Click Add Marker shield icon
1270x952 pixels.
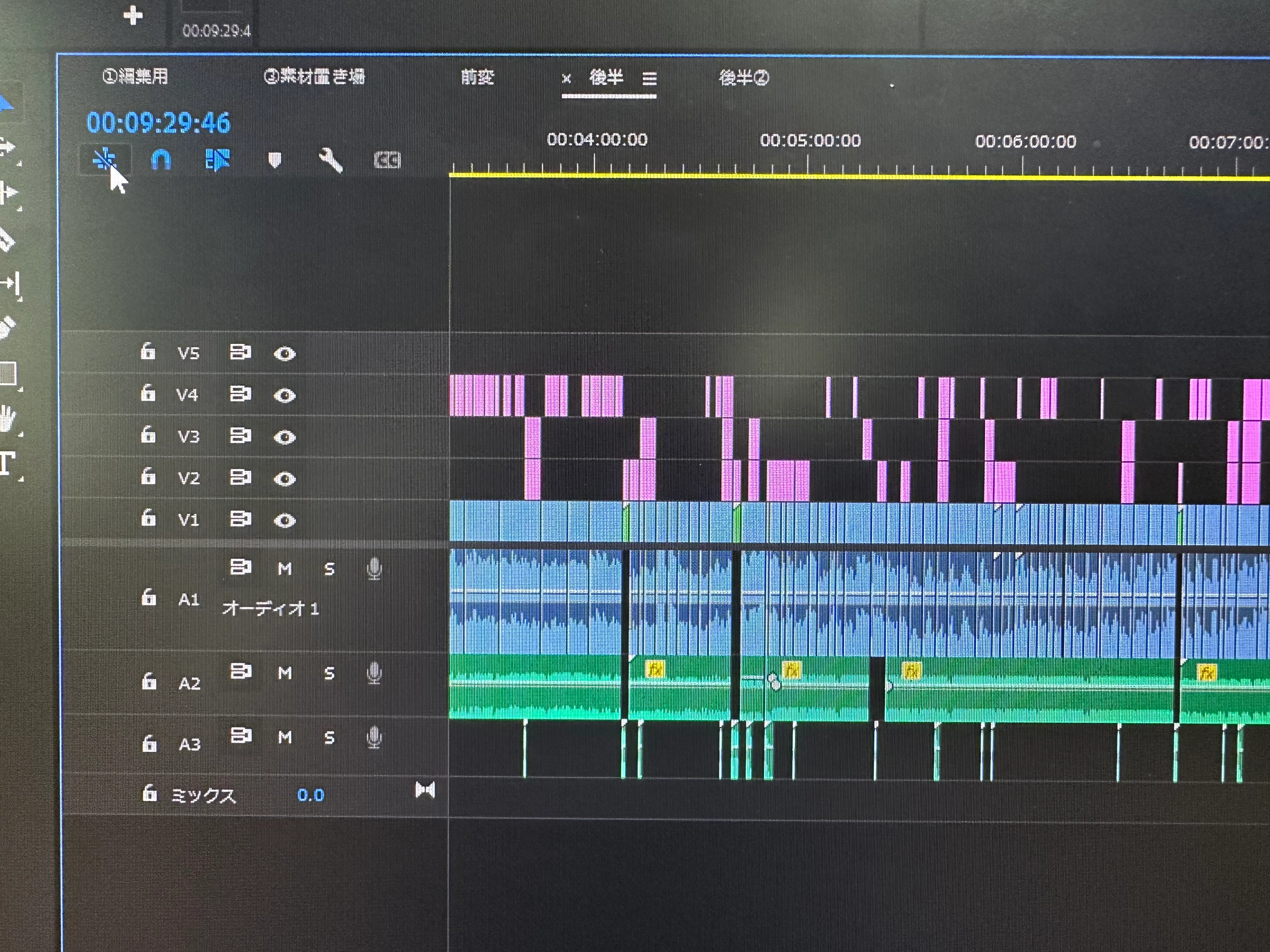(274, 160)
